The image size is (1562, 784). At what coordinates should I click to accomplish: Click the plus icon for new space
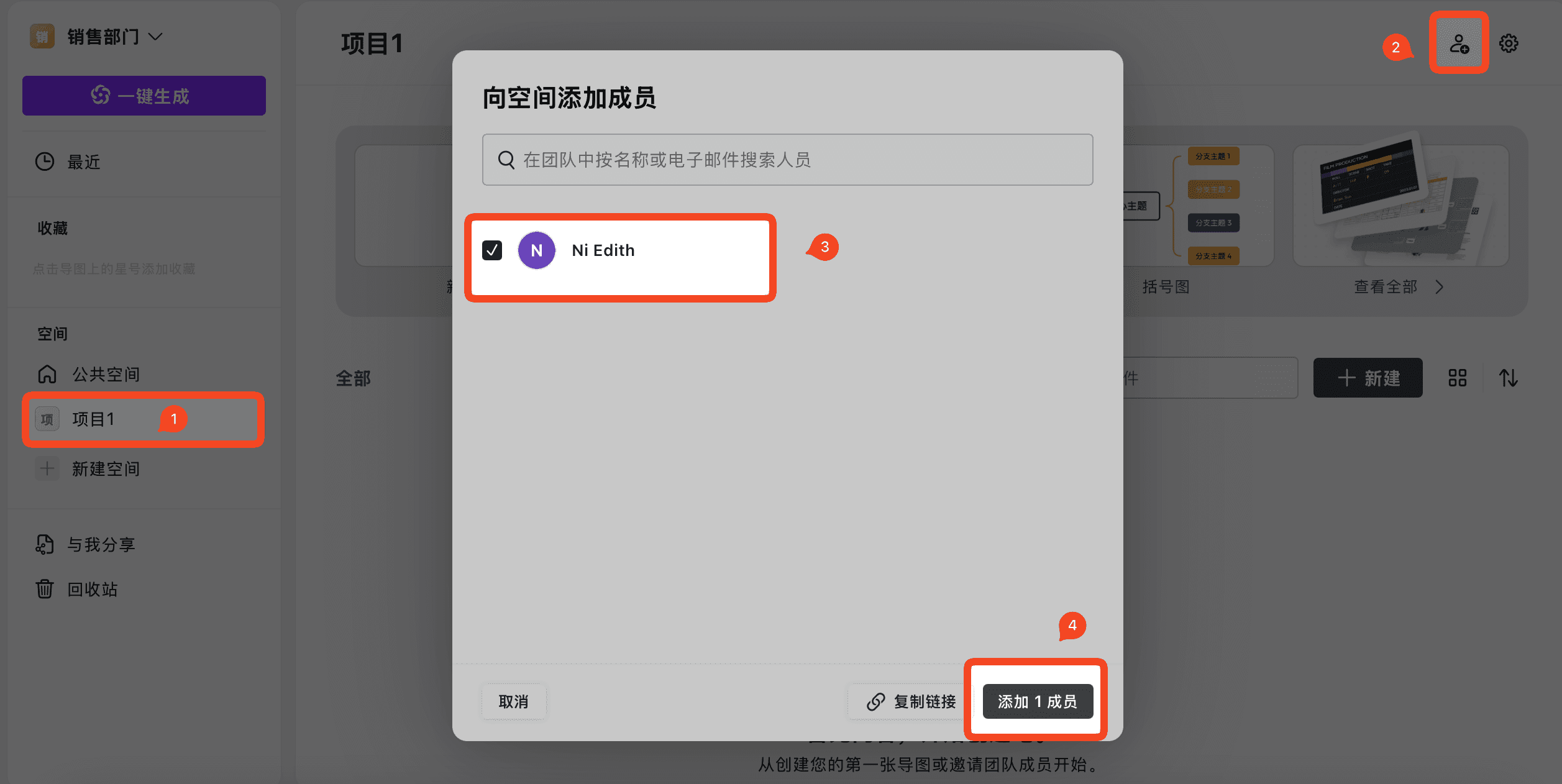47,468
